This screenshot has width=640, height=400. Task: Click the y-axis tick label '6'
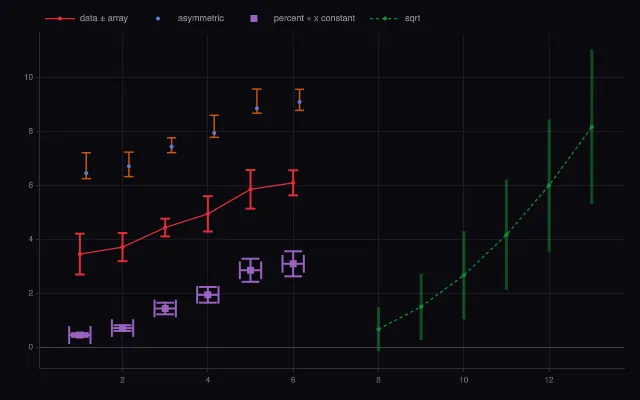tap(31, 185)
